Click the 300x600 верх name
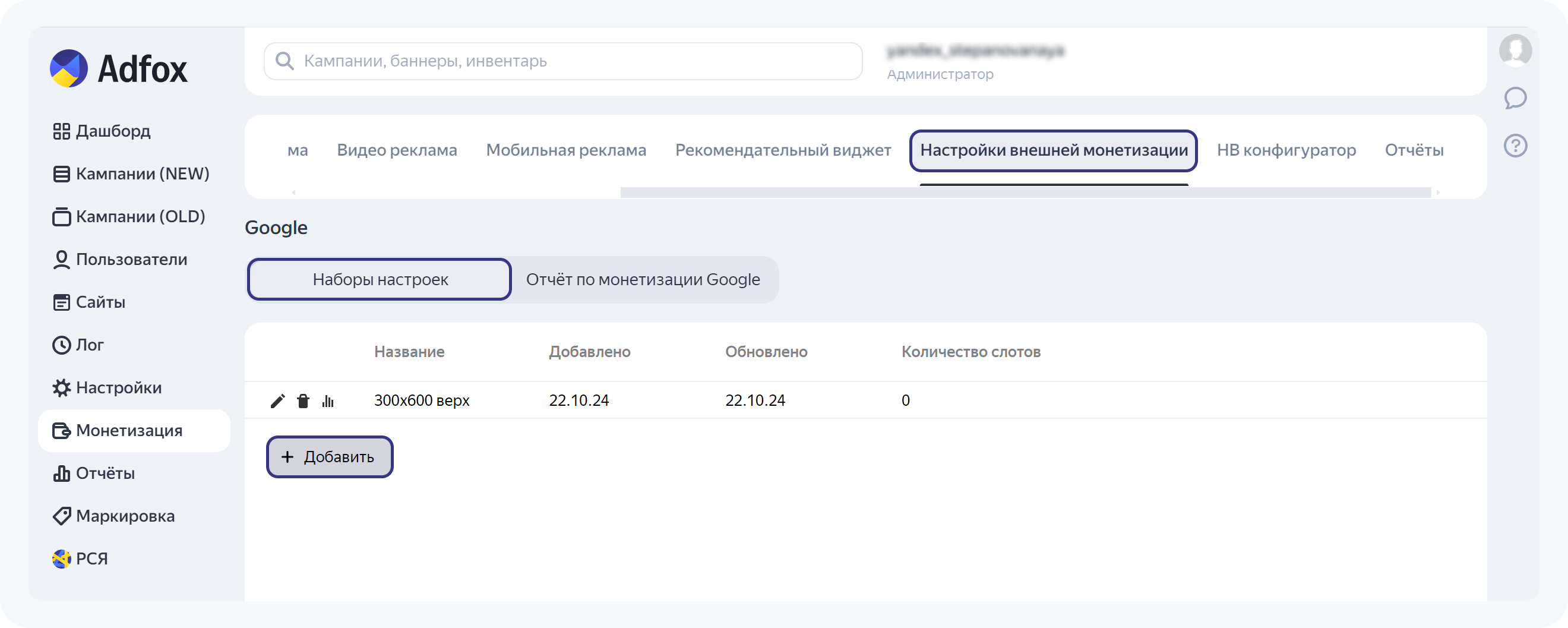 422,400
